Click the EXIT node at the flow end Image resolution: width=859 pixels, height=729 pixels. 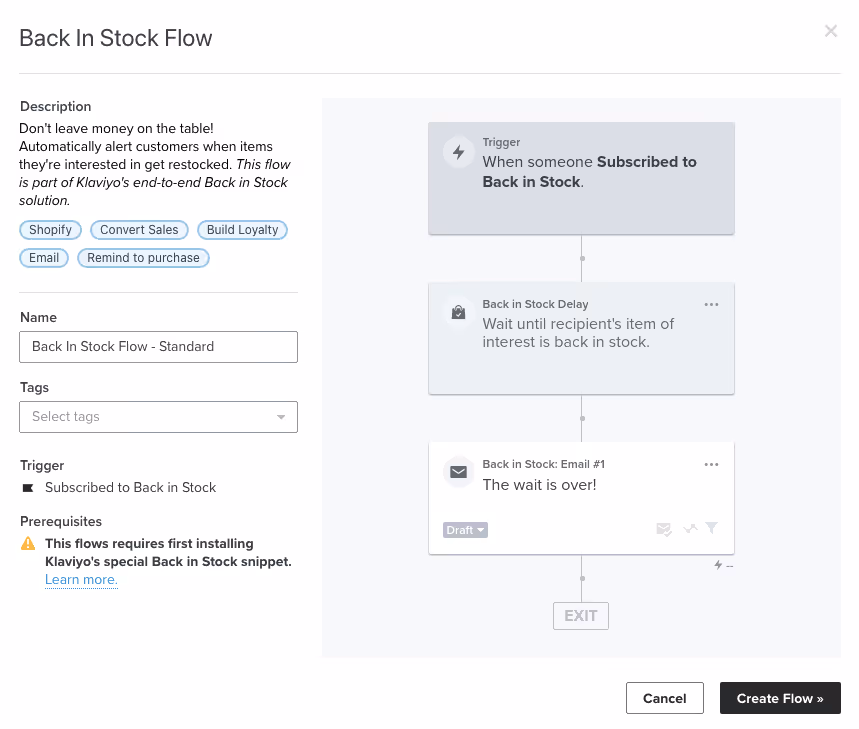tap(580, 615)
